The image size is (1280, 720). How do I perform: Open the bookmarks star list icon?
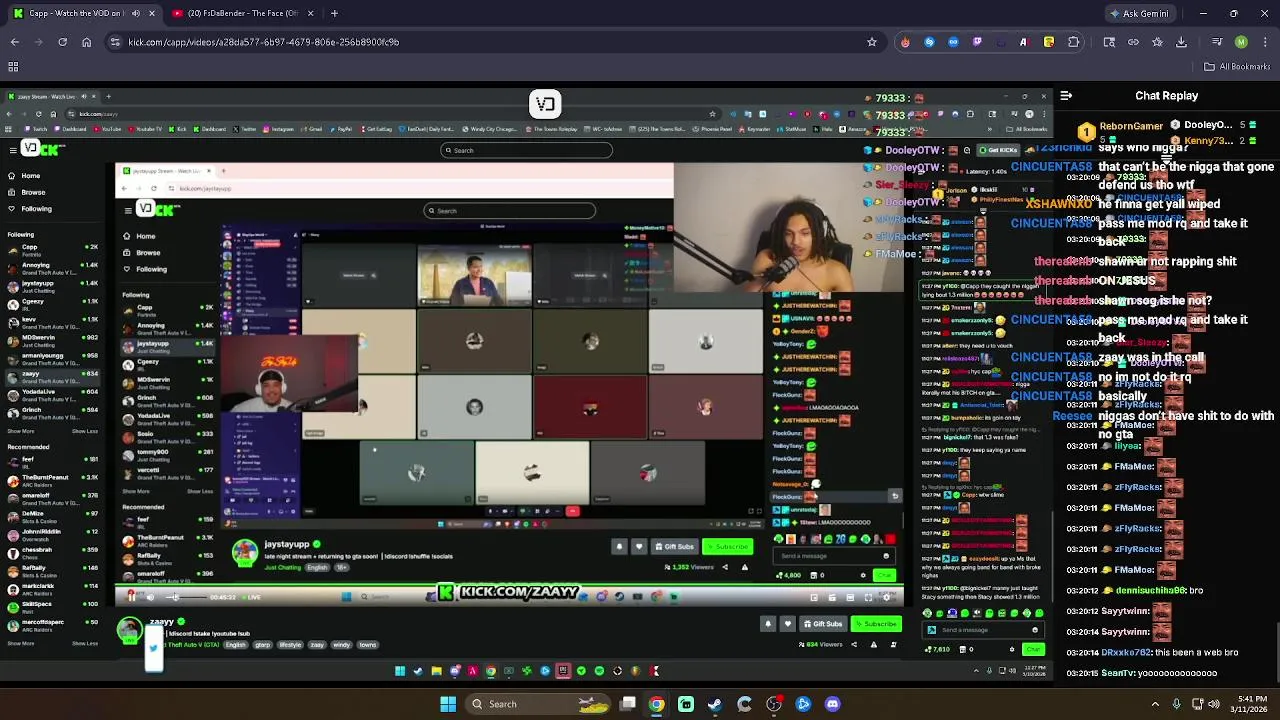(x=1157, y=42)
